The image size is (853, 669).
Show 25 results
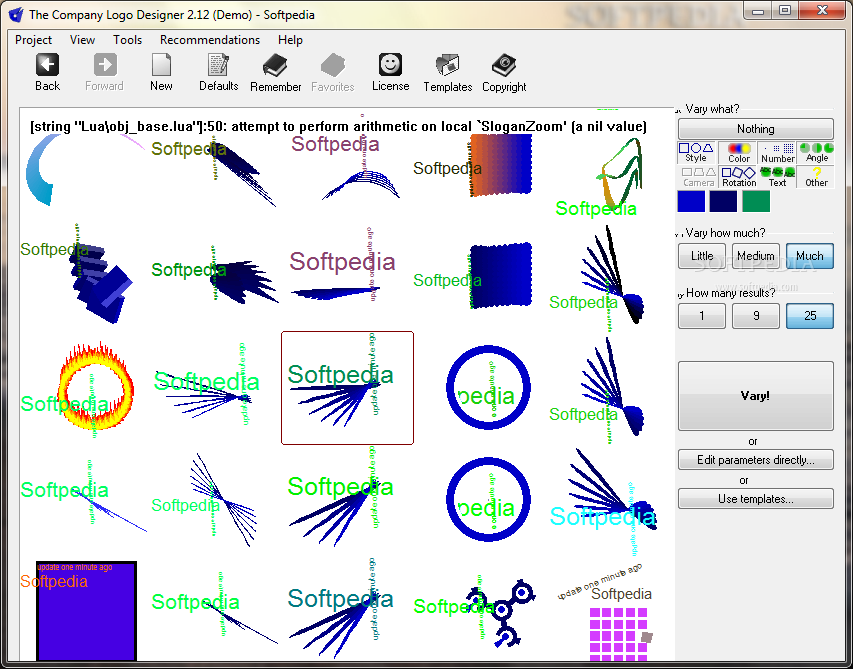coord(809,315)
